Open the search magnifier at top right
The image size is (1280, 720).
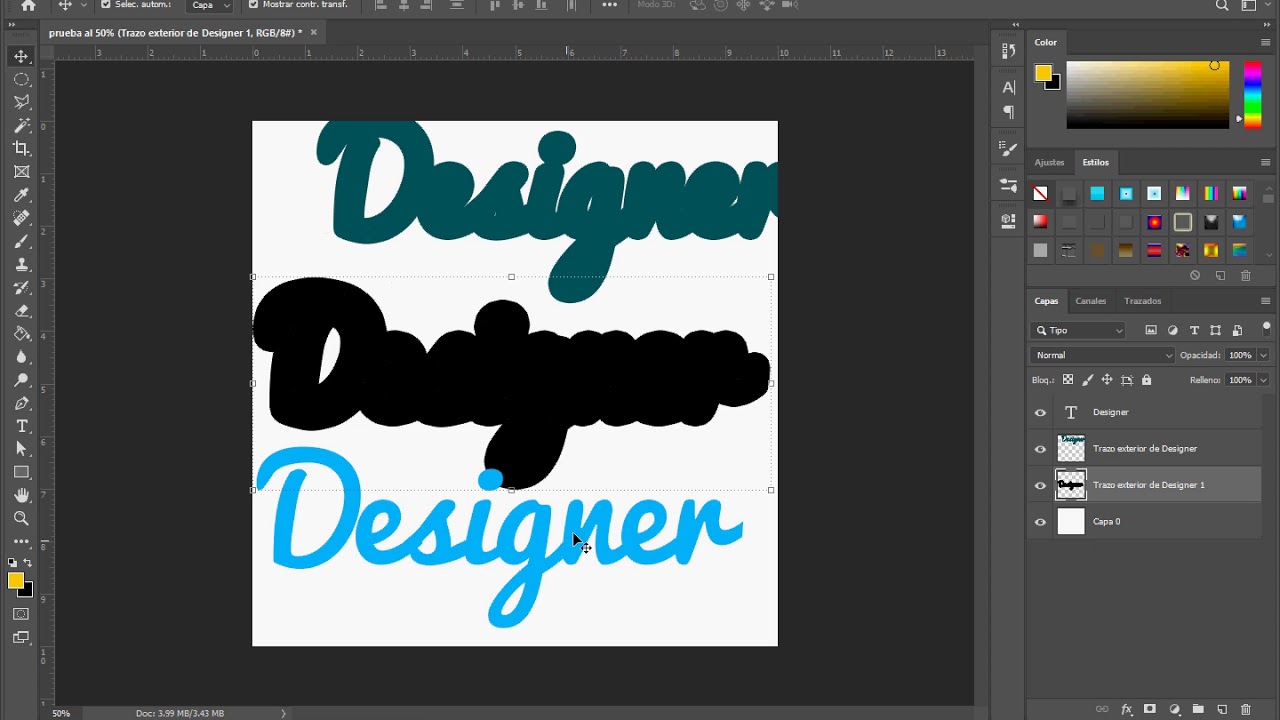coord(1222,5)
